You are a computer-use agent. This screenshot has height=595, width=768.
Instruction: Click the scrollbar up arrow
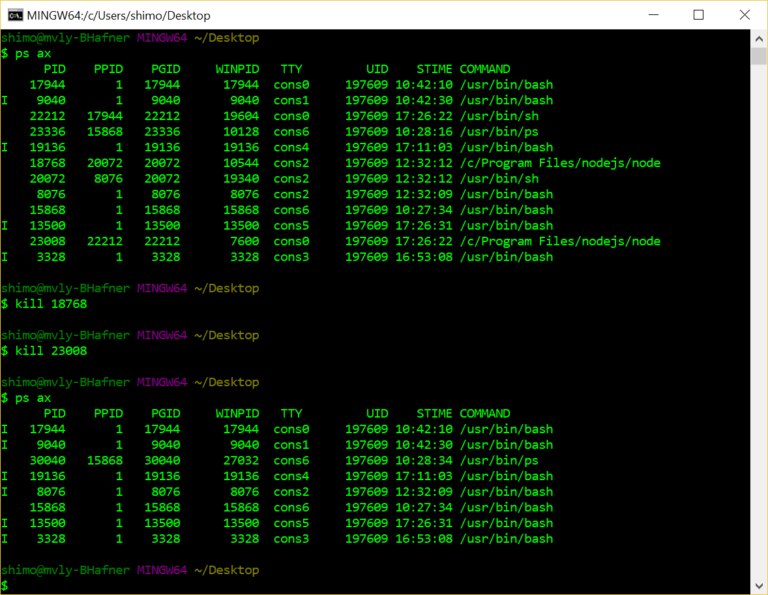coord(759,37)
